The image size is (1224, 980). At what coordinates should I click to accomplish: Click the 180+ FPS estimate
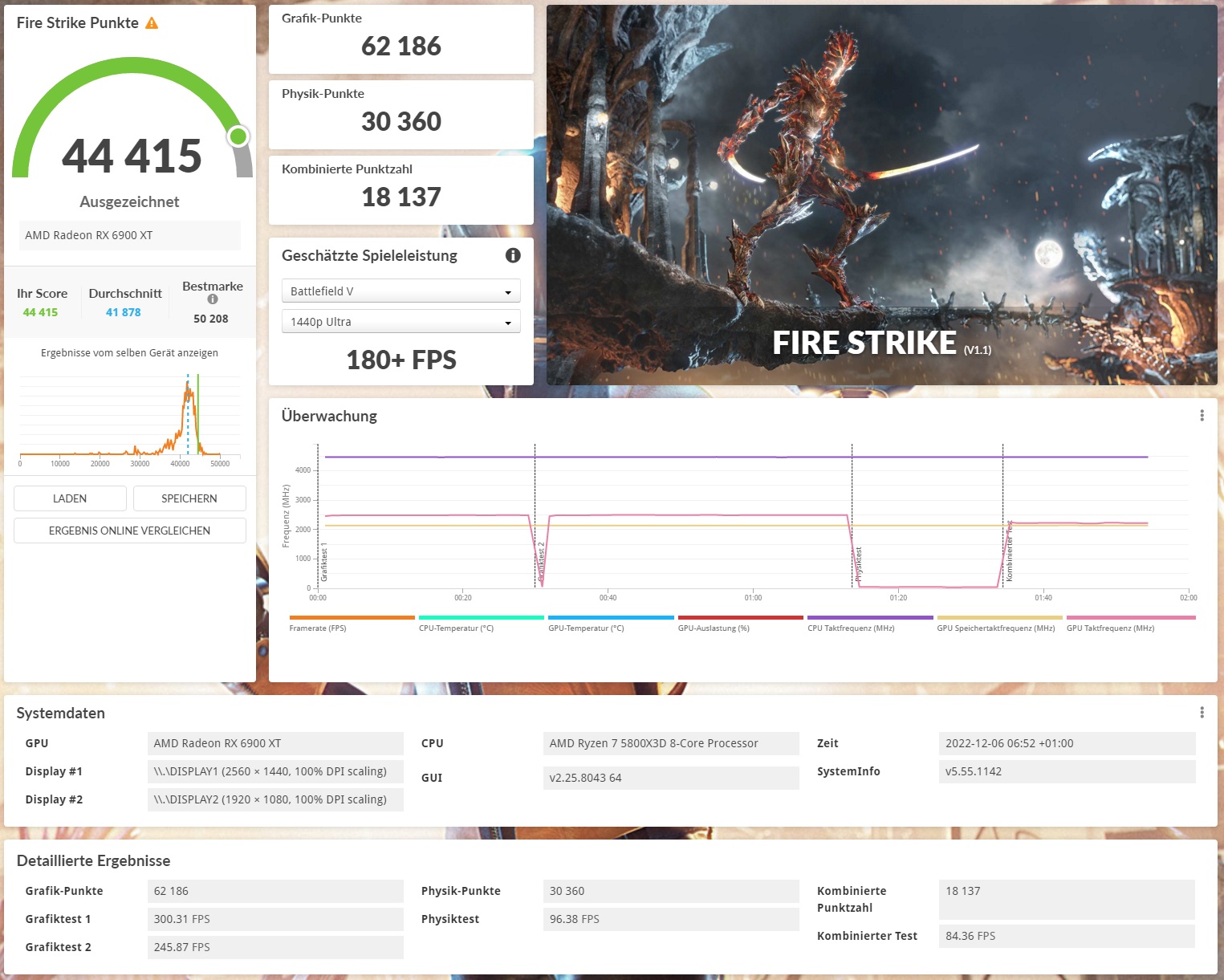[x=401, y=360]
